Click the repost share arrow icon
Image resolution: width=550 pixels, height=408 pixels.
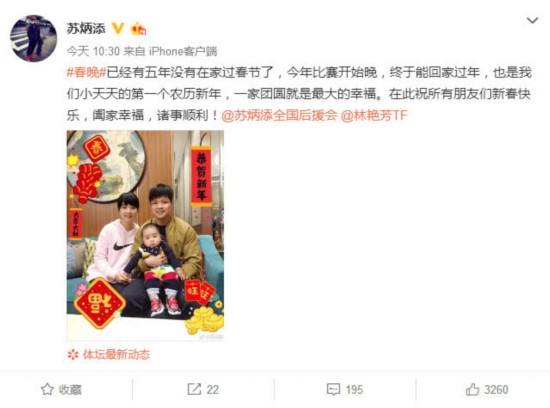[194, 389]
